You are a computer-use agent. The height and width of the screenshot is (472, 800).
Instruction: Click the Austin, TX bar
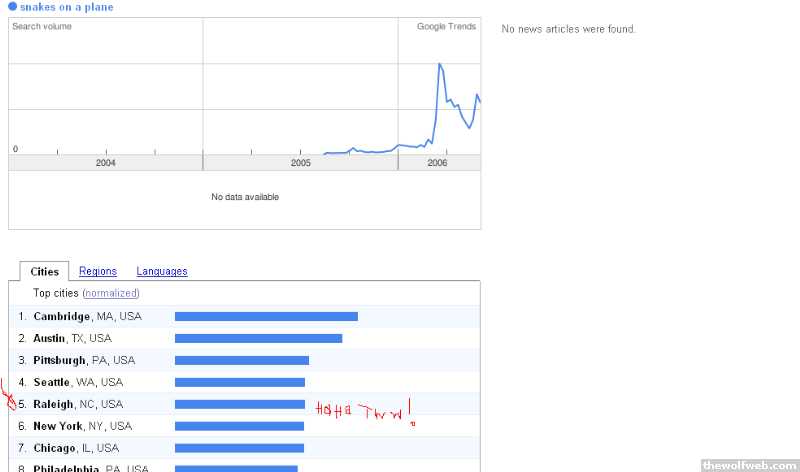point(258,338)
